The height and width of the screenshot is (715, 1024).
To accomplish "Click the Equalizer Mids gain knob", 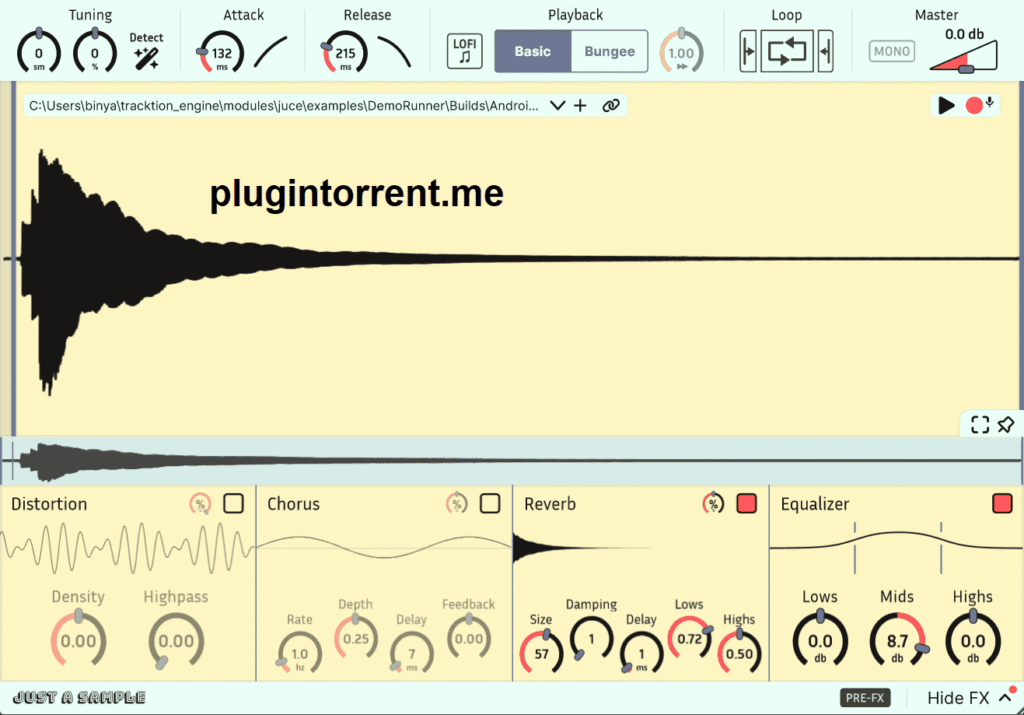I will 897,641.
